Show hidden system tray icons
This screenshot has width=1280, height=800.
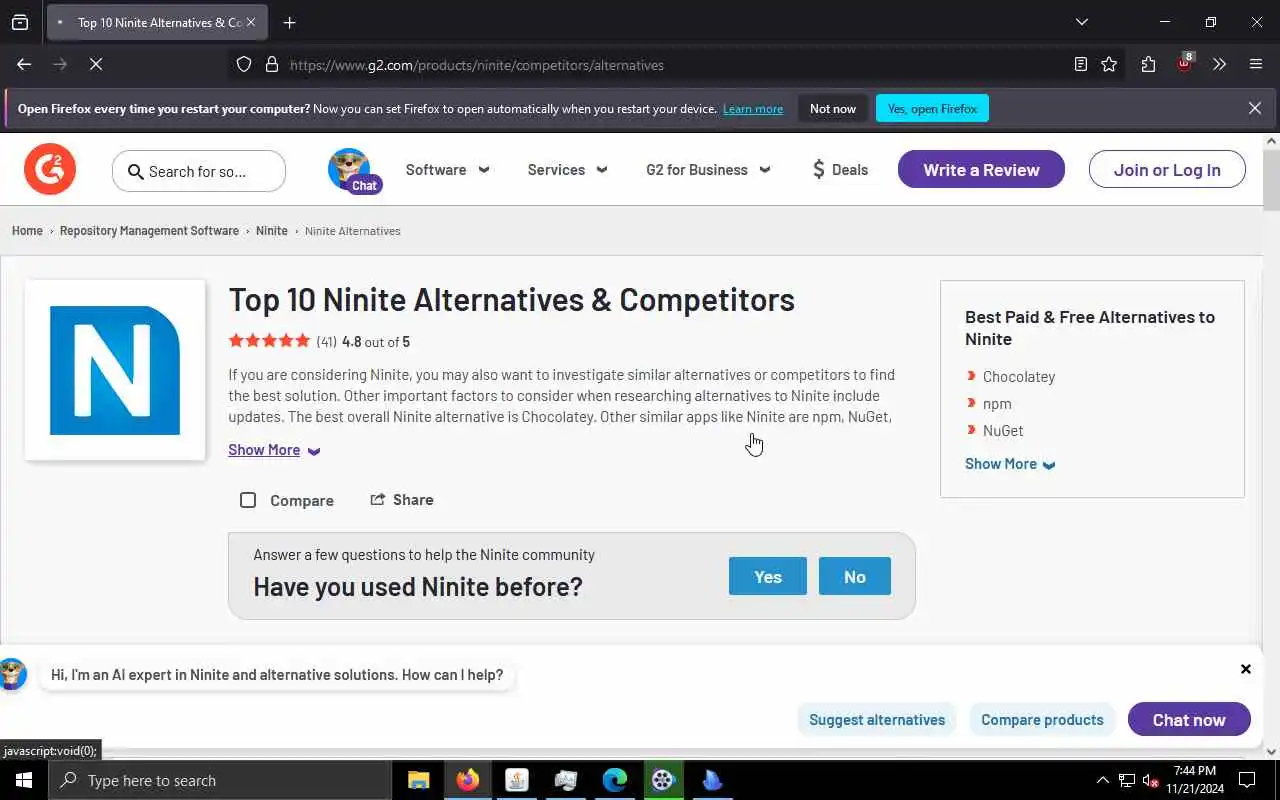coord(1102,780)
